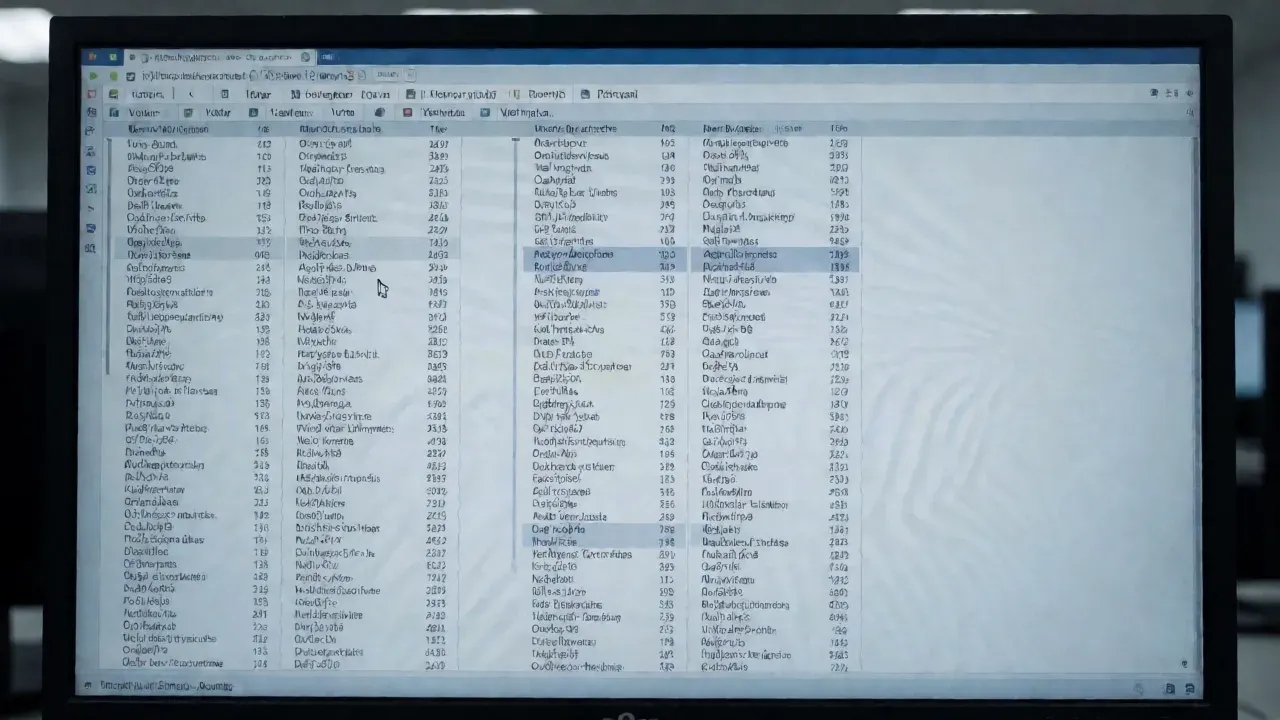Image resolution: width=1280 pixels, height=720 pixels.
Task: Click the green play arrow icon beside the address bar
Action: (x=93, y=76)
